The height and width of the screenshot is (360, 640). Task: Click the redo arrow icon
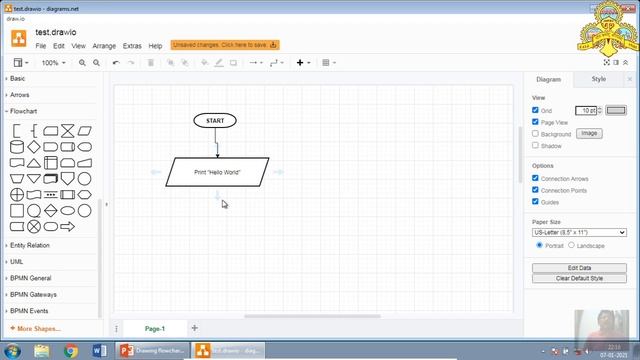131,63
